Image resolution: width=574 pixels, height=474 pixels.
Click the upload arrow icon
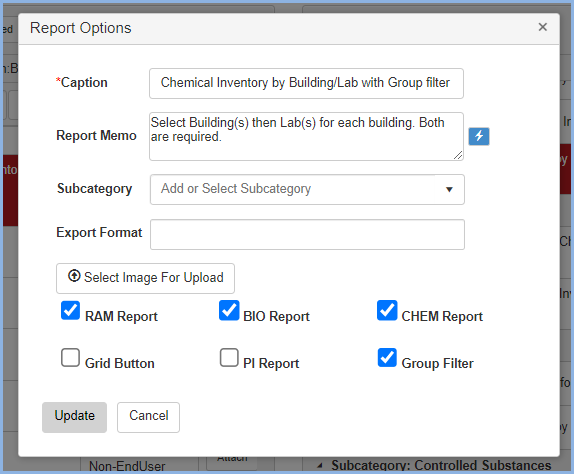tap(74, 276)
